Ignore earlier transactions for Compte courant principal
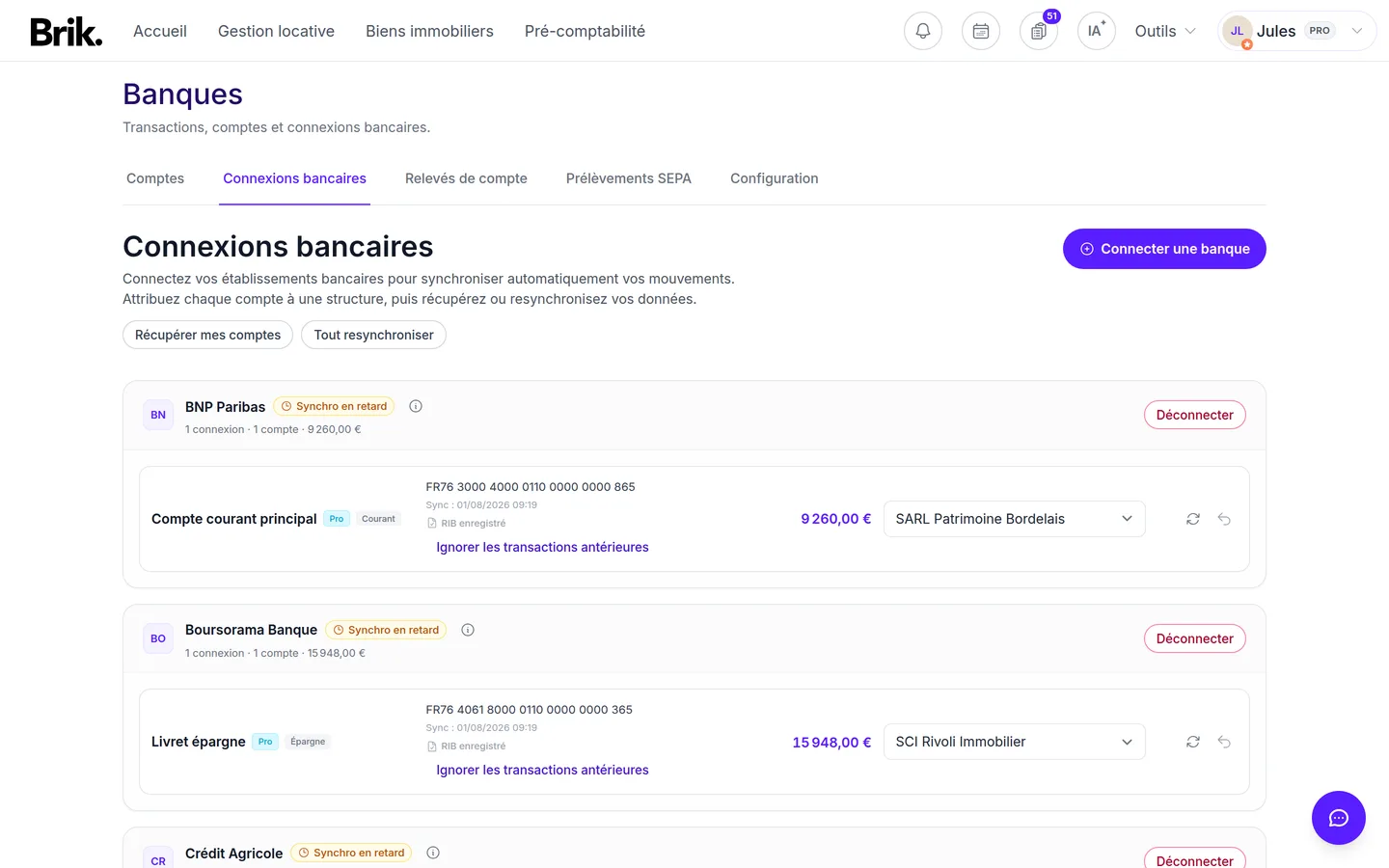Image resolution: width=1389 pixels, height=868 pixels. point(542,547)
